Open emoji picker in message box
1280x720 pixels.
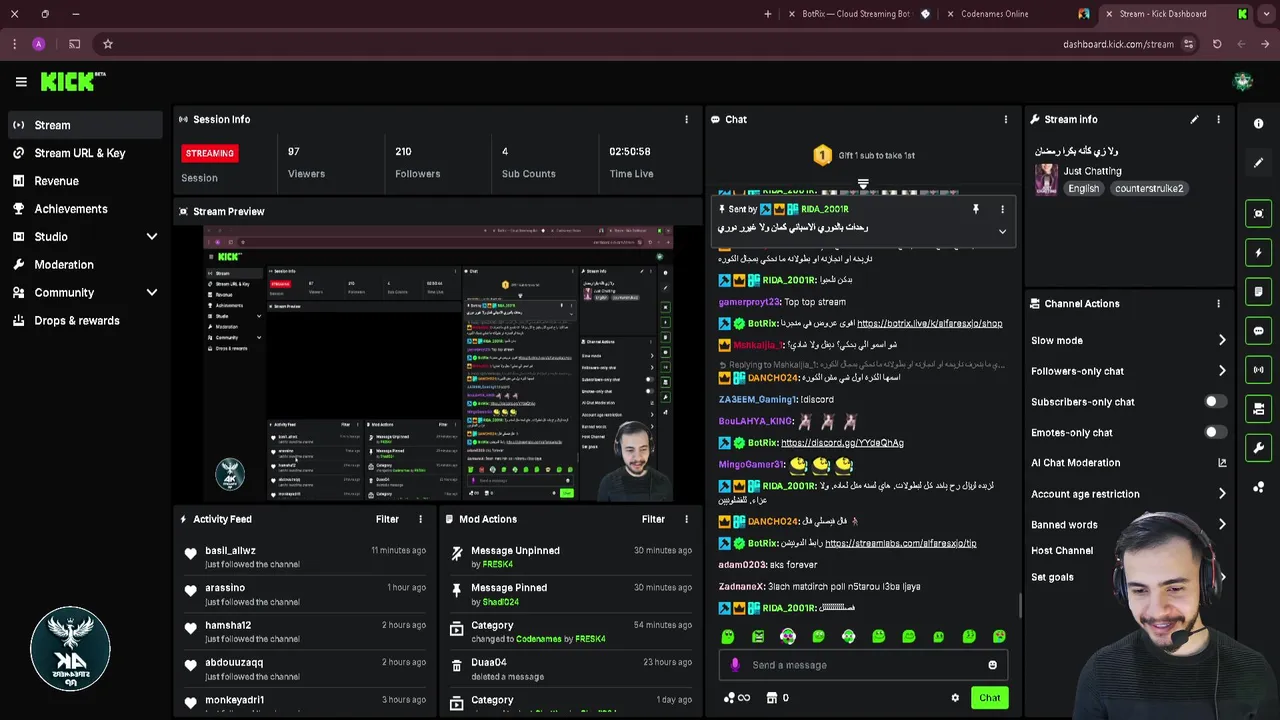992,665
